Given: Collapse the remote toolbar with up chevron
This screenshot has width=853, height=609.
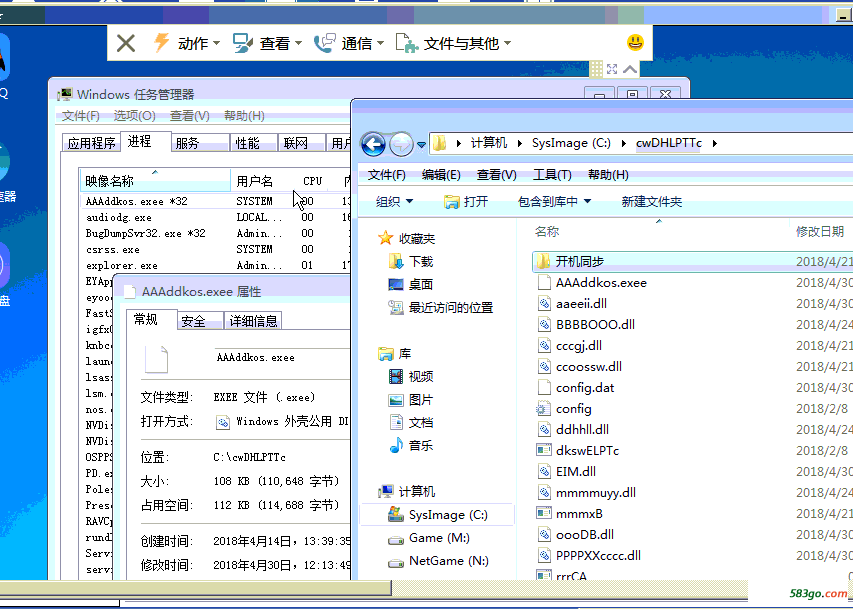Looking at the screenshot, I should coord(630,69).
